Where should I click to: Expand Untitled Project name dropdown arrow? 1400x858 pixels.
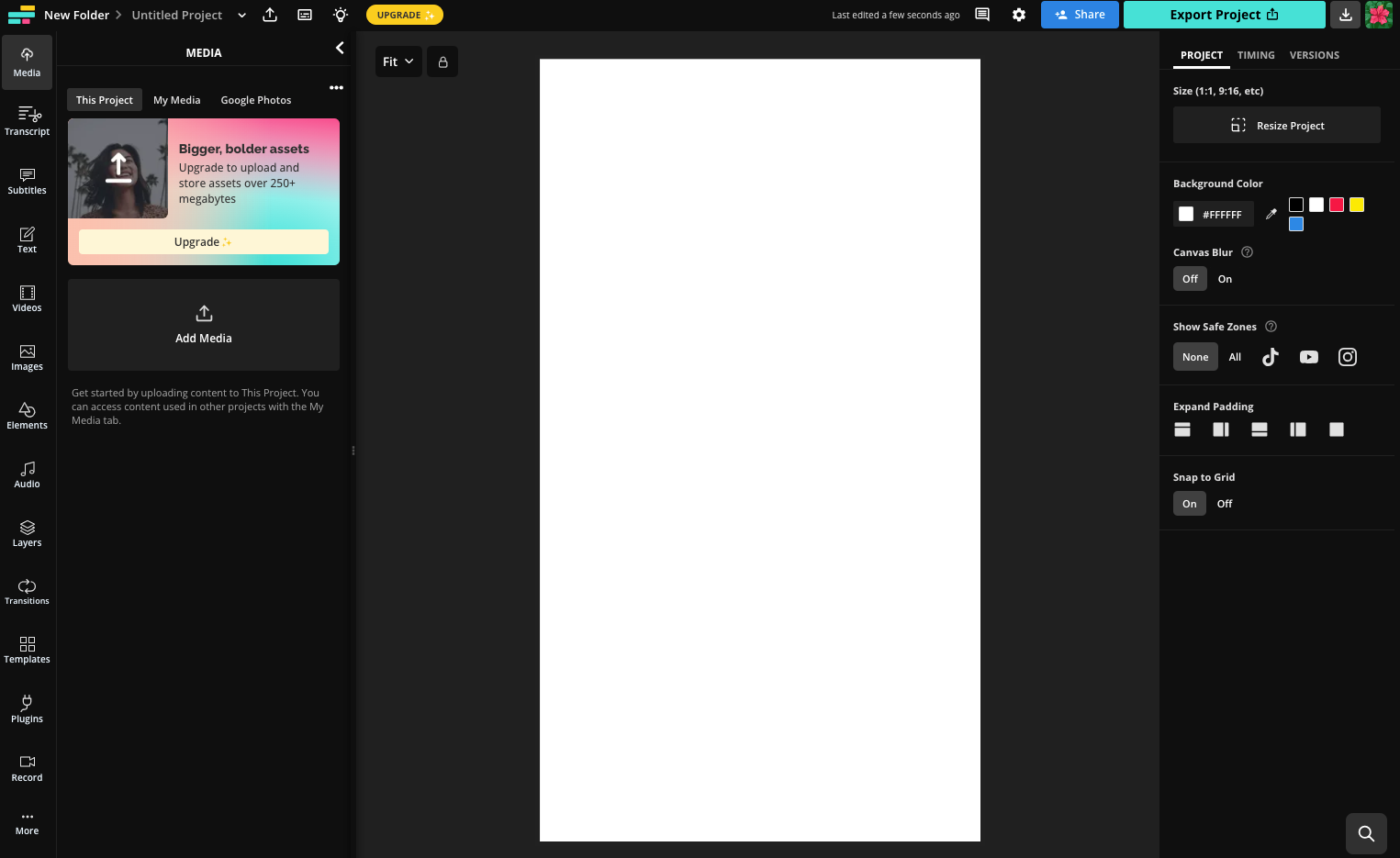(x=241, y=15)
